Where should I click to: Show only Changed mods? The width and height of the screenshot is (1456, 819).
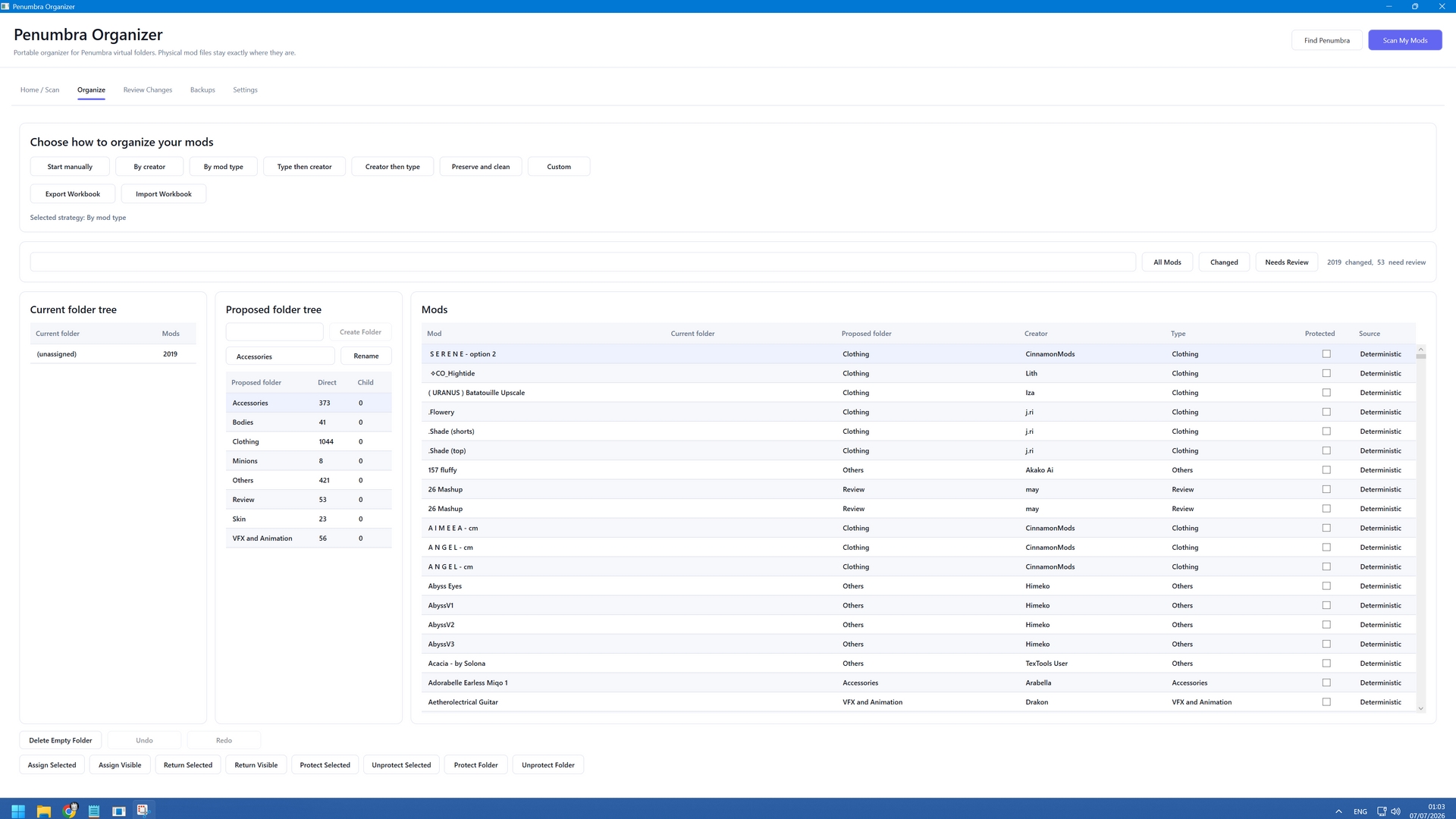point(1224,262)
